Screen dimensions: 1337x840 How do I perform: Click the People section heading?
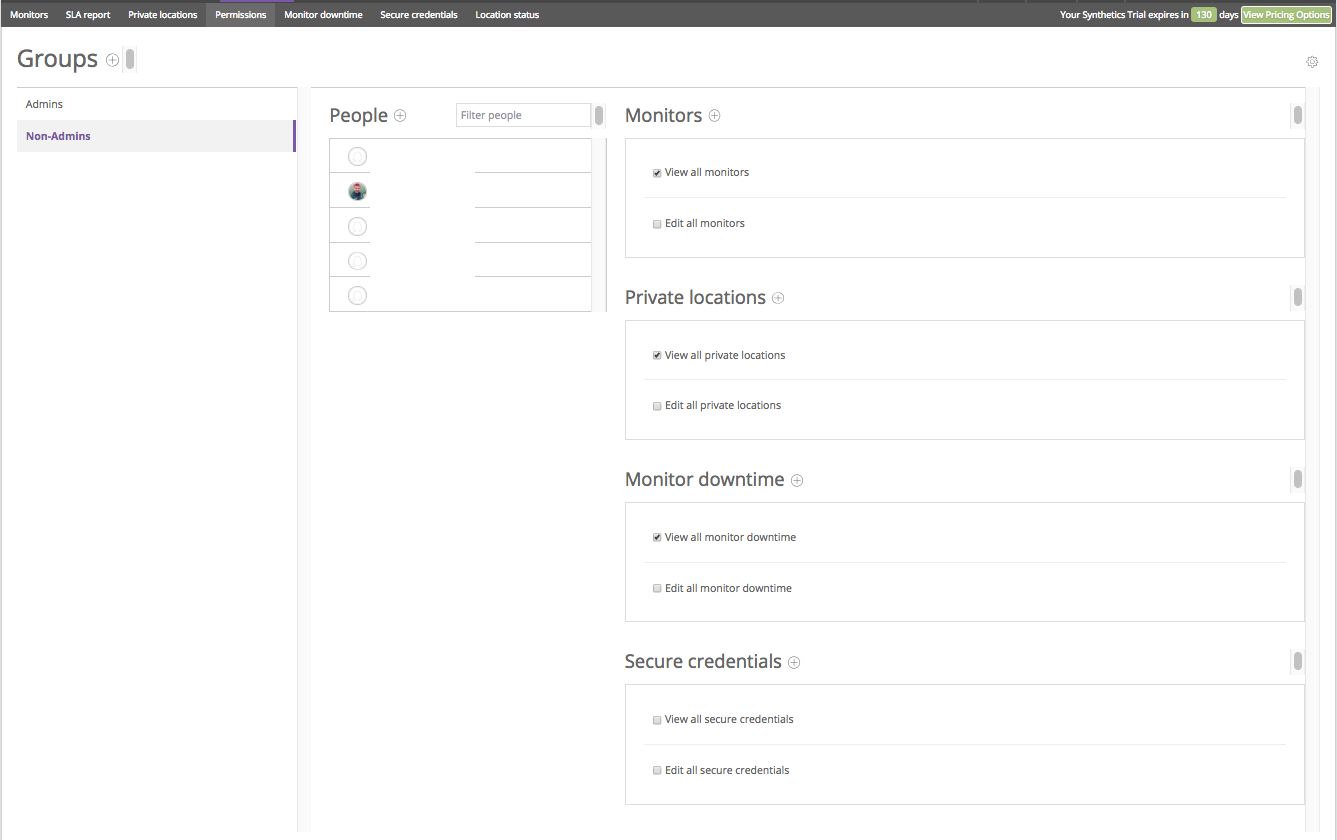click(358, 116)
